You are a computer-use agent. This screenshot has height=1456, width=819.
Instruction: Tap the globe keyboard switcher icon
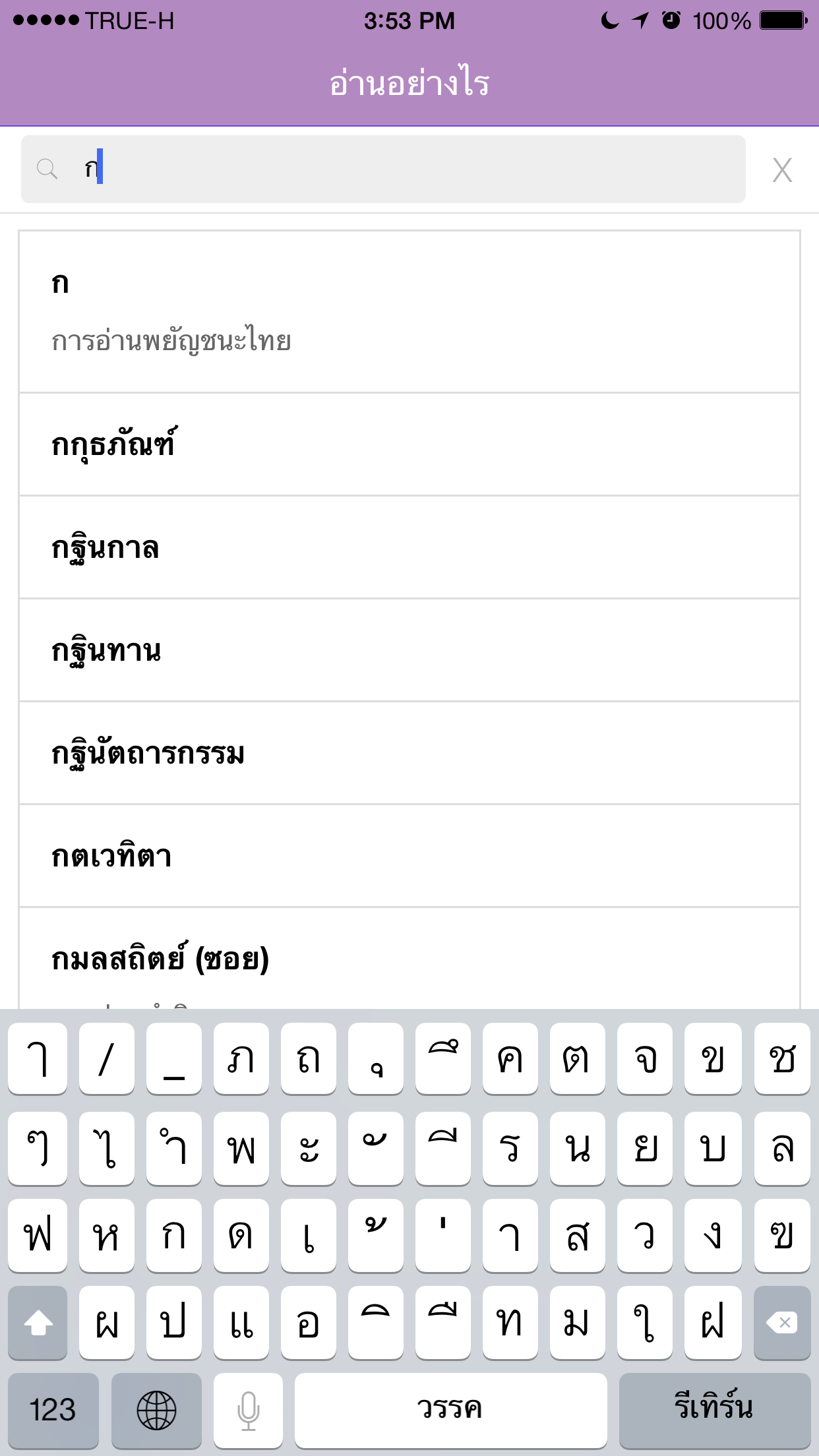point(156,1410)
